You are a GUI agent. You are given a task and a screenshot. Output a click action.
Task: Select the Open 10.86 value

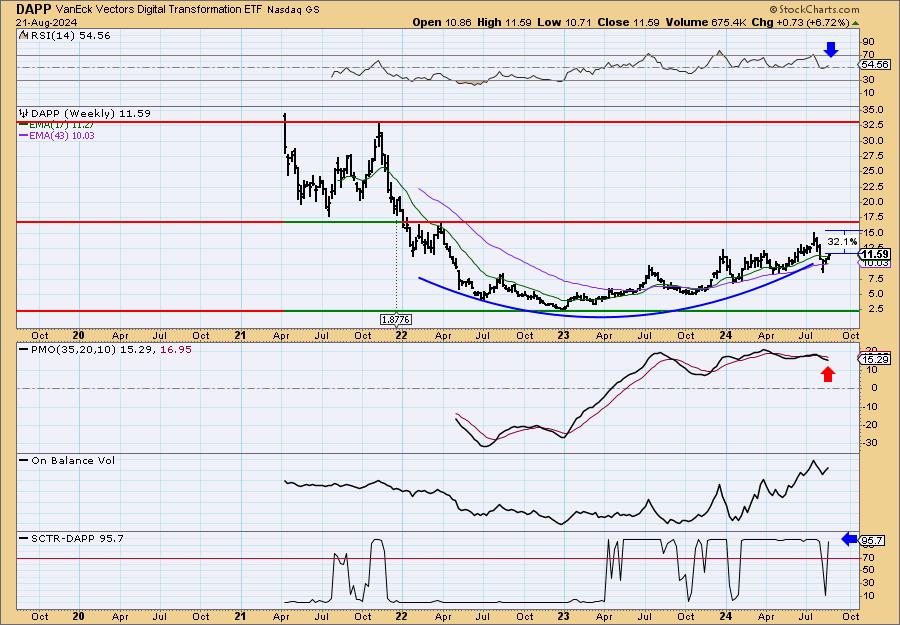point(442,22)
